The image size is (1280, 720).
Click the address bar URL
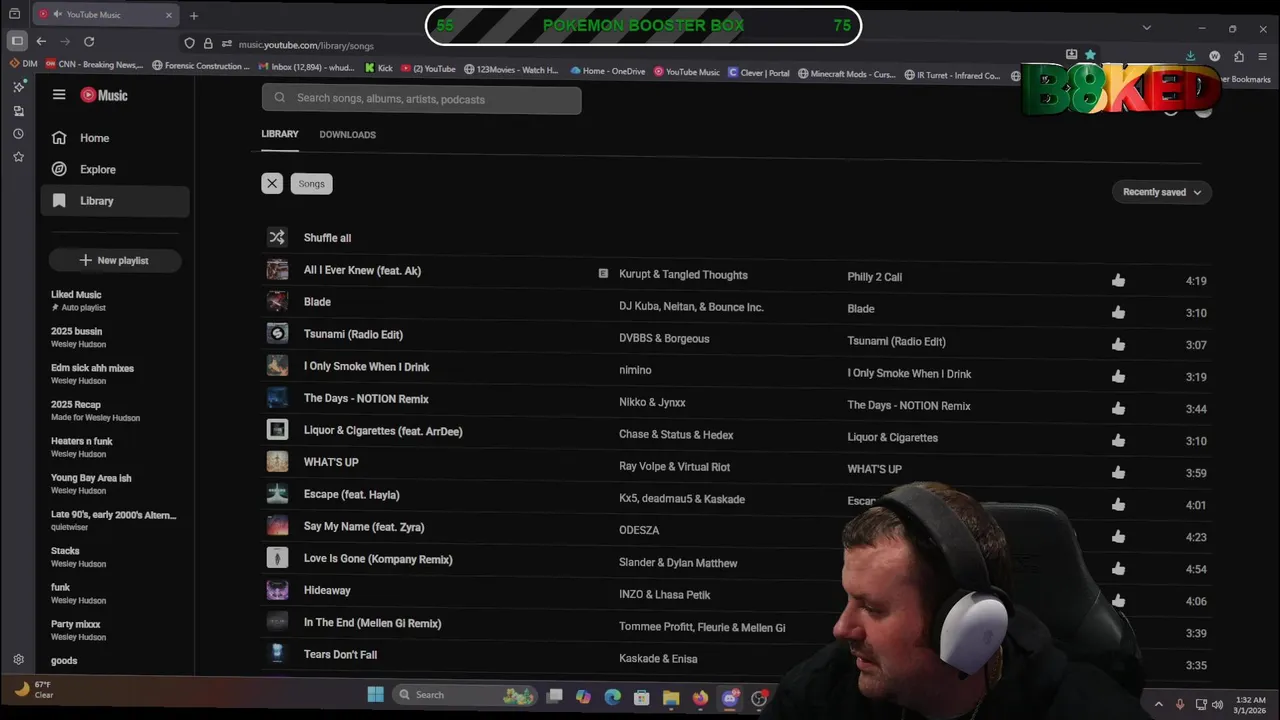[x=306, y=45]
